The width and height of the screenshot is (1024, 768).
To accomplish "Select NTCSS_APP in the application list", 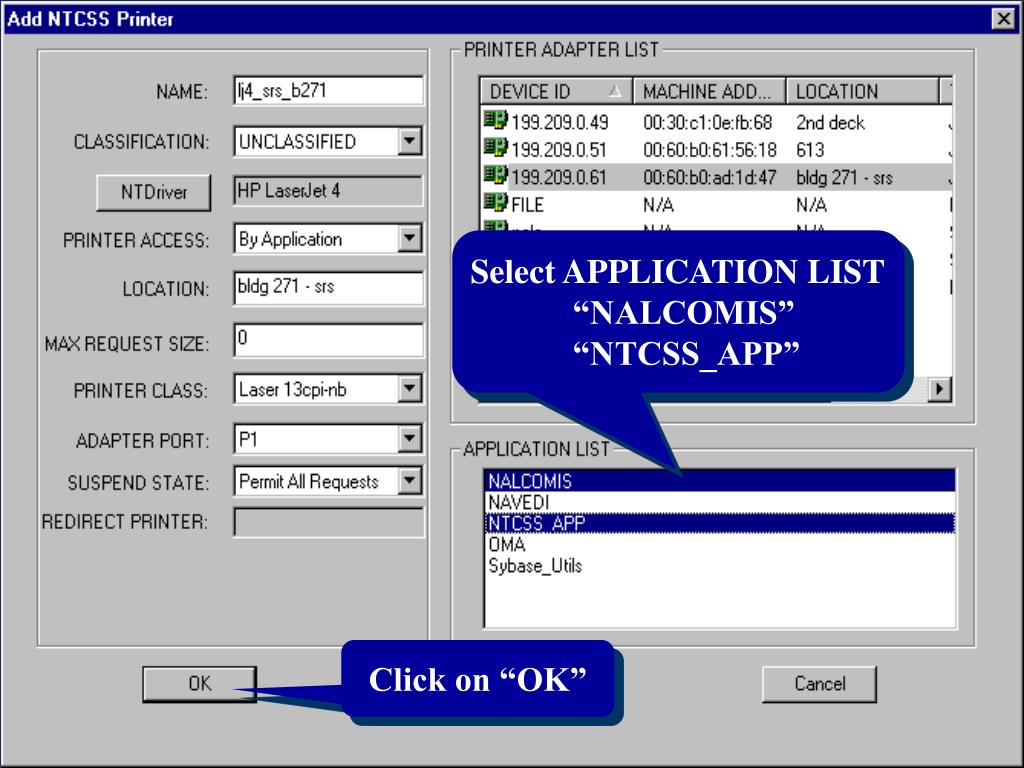I will [720, 523].
